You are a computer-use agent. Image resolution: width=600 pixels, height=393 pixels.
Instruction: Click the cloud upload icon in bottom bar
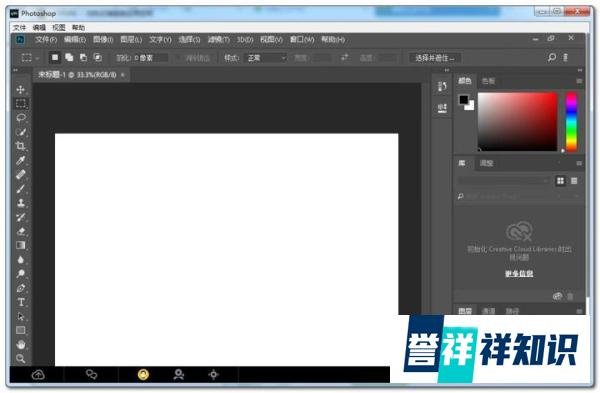[x=38, y=375]
